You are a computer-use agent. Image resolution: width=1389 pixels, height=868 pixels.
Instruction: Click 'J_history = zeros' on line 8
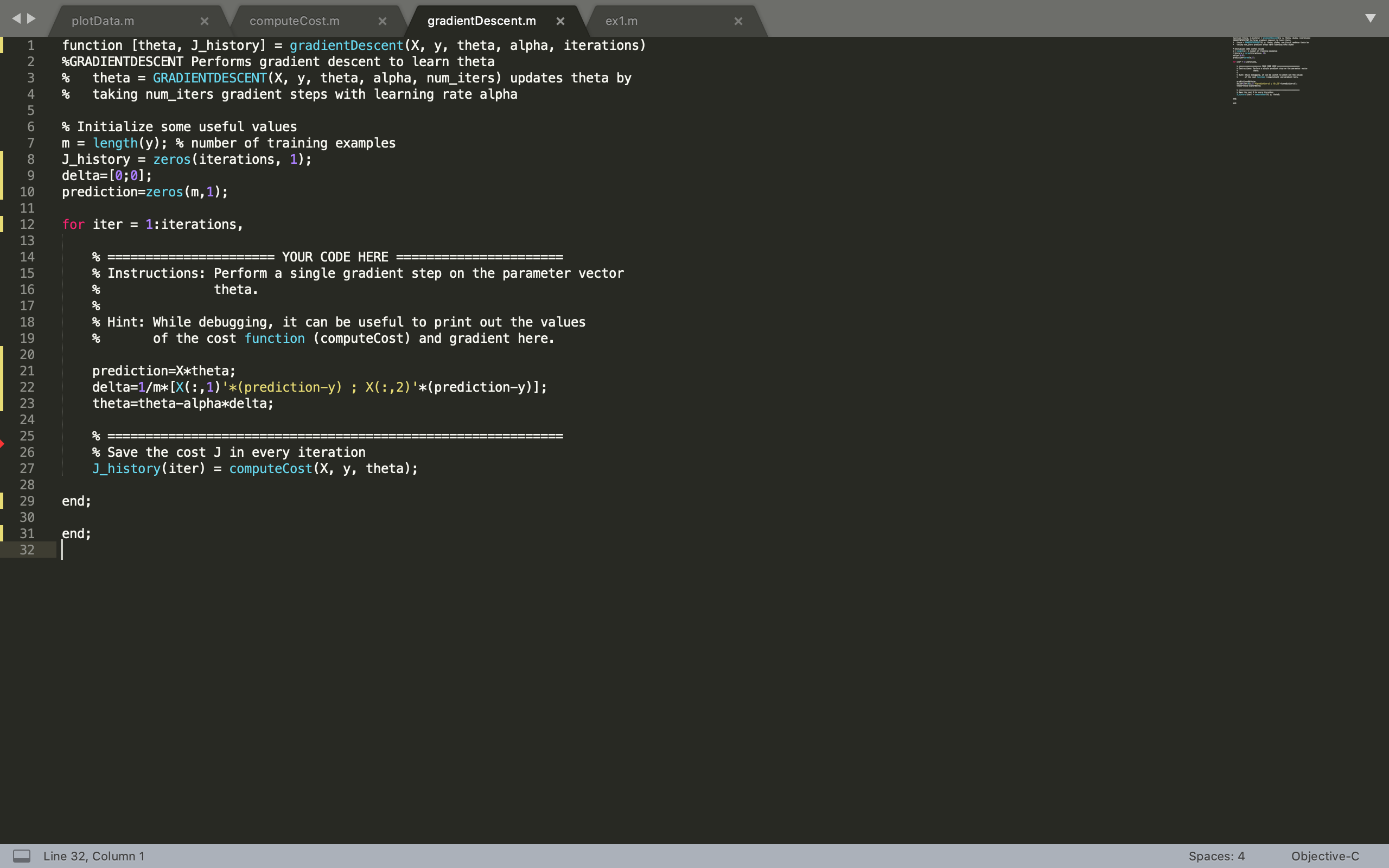126,159
